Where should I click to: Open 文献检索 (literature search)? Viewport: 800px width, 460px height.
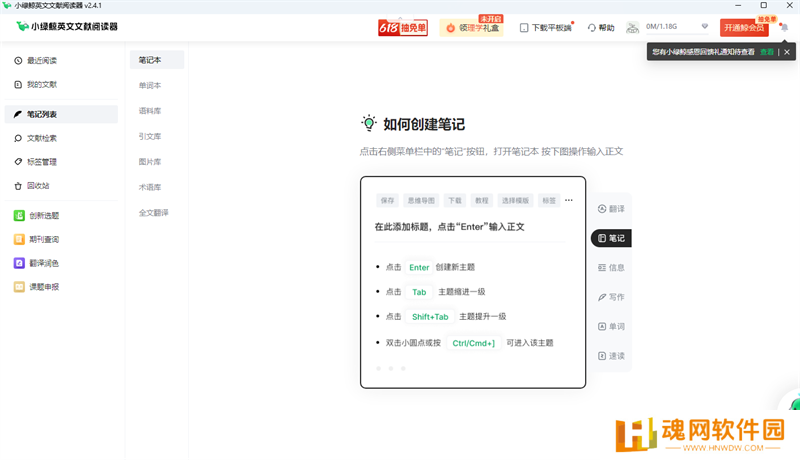click(41, 138)
